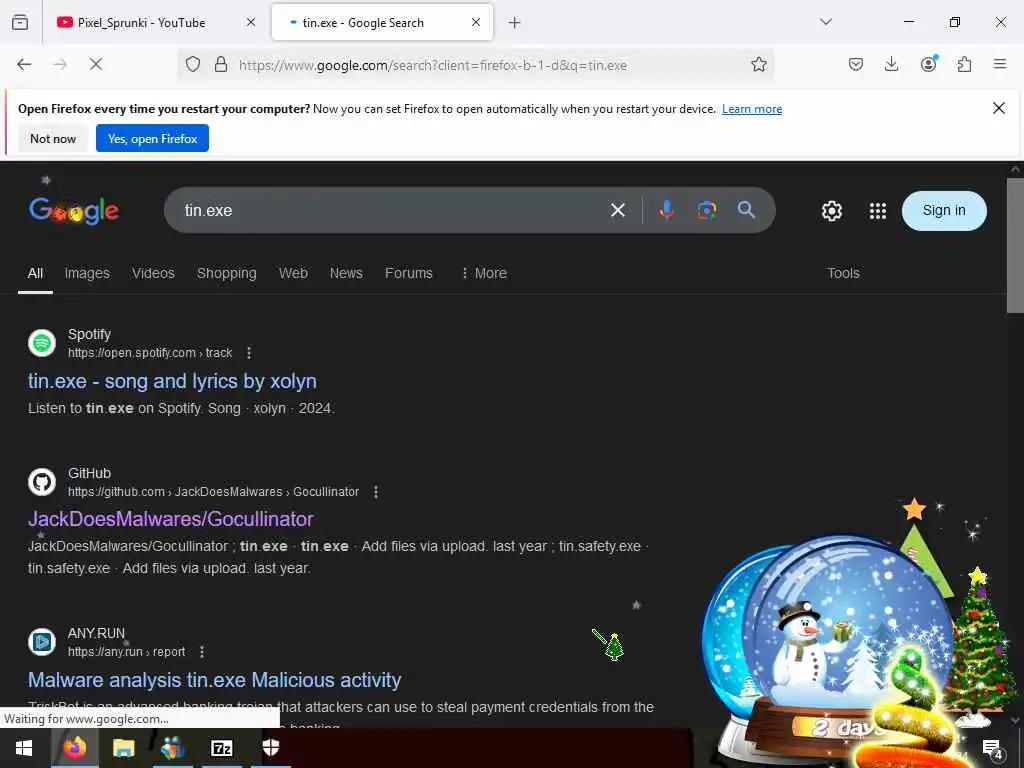The image size is (1024, 768).
Task: Click the URL address bar
Action: click(475, 65)
